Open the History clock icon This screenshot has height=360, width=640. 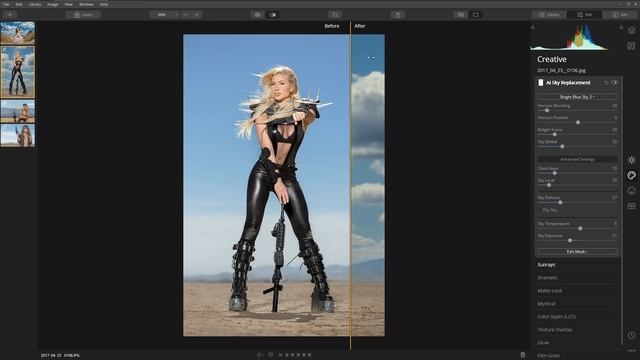point(631,335)
